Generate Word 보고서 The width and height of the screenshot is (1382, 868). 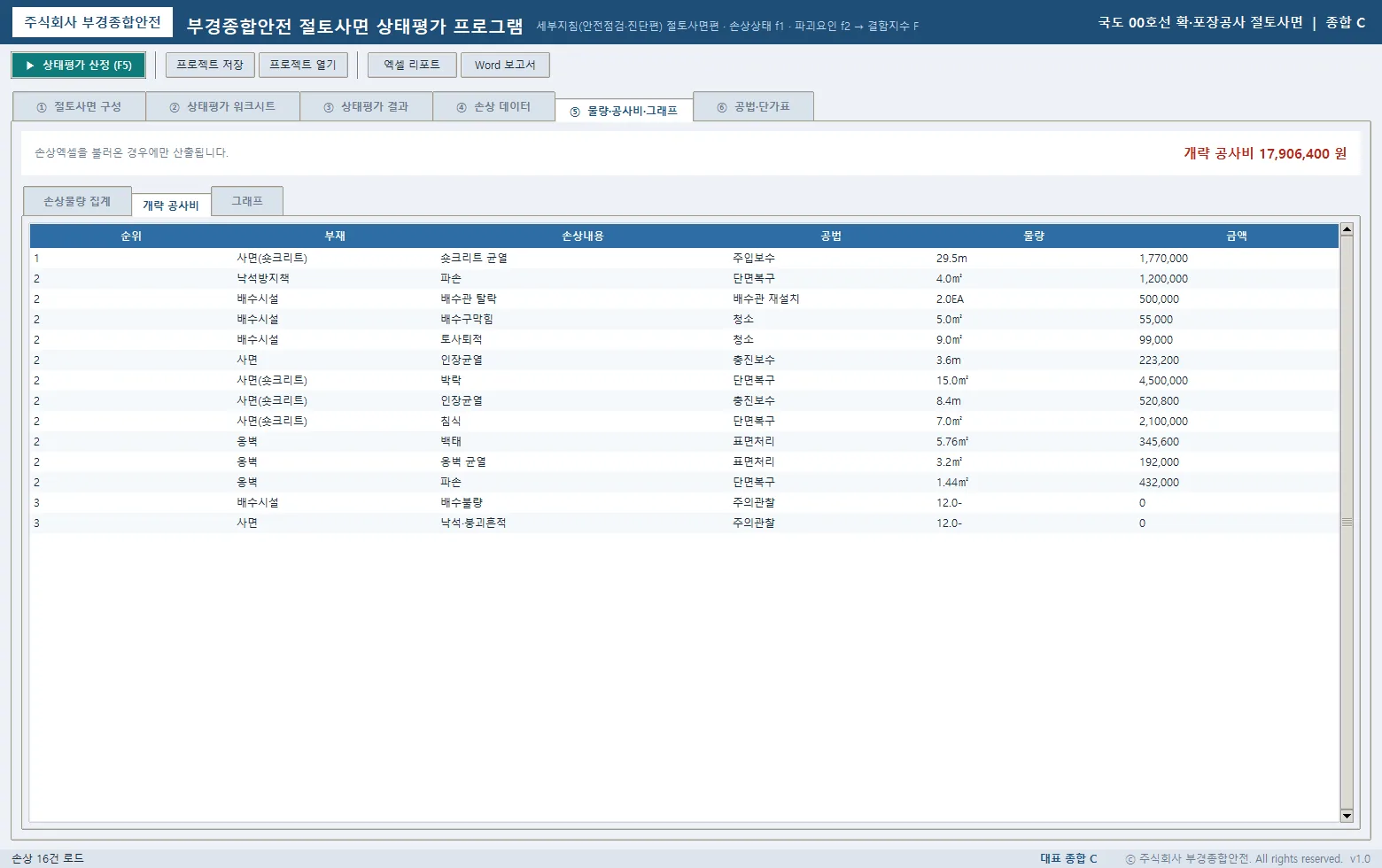505,65
